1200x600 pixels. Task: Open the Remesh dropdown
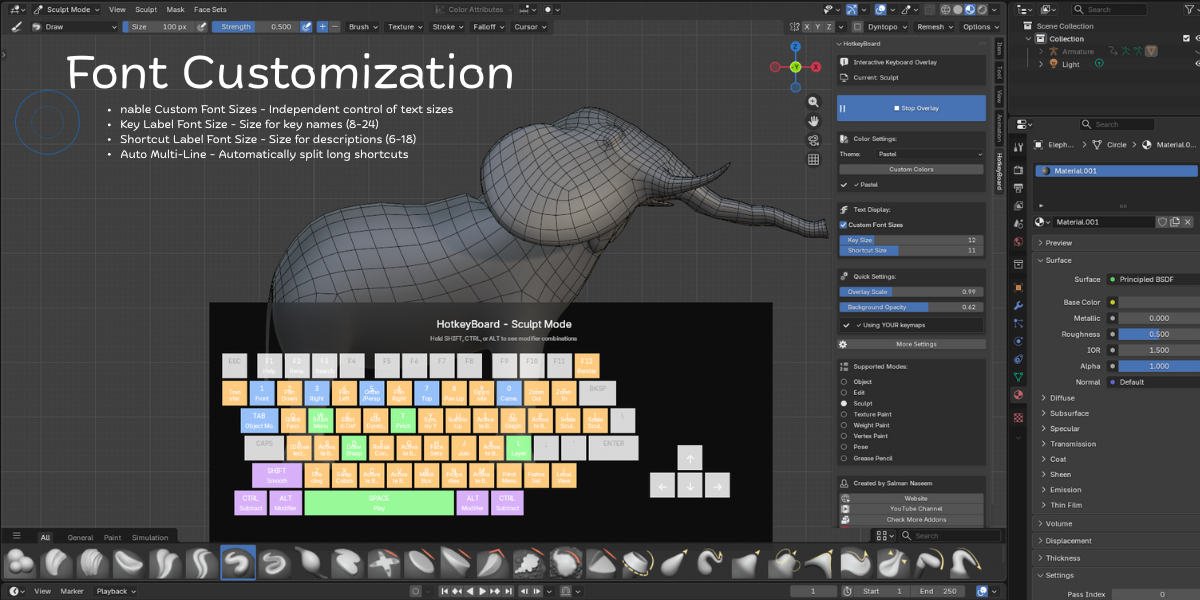934,27
